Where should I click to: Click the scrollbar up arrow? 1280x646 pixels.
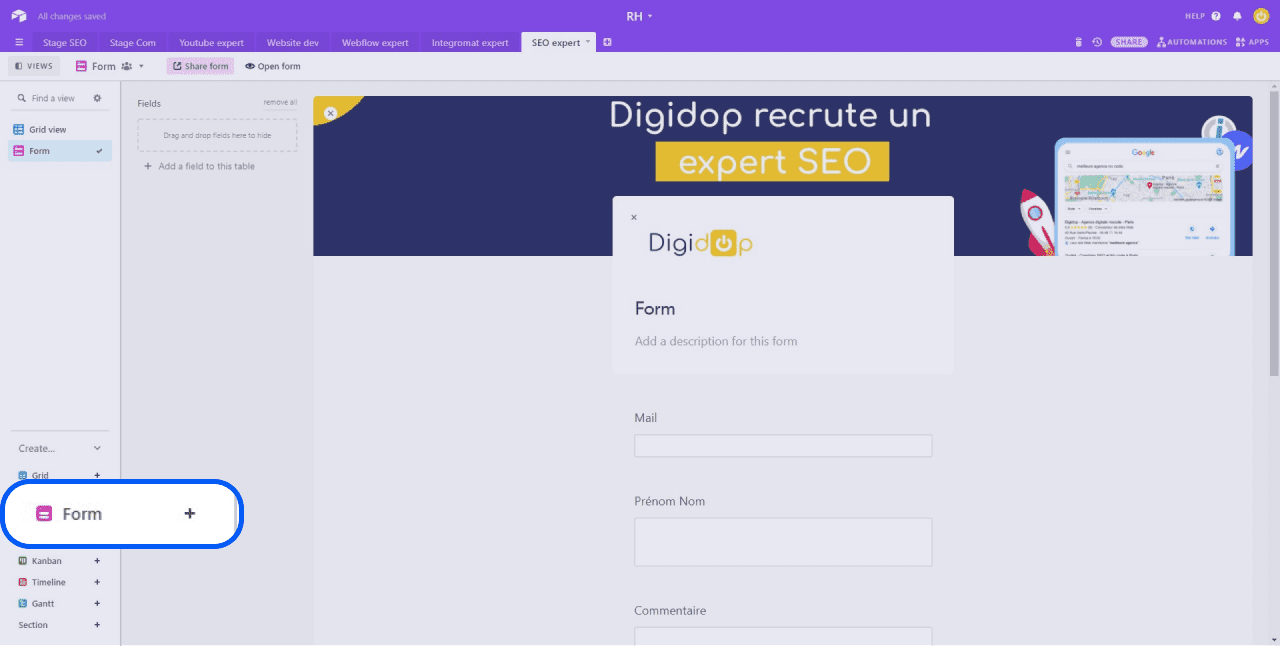tap(1274, 86)
